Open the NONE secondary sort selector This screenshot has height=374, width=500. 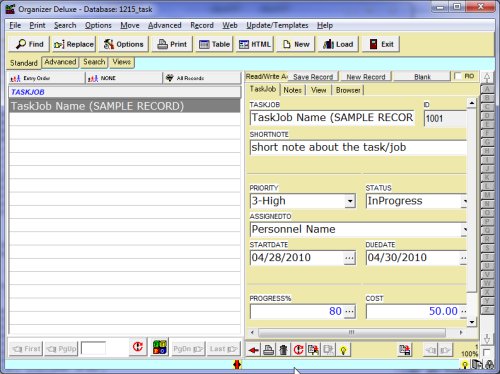(x=124, y=78)
